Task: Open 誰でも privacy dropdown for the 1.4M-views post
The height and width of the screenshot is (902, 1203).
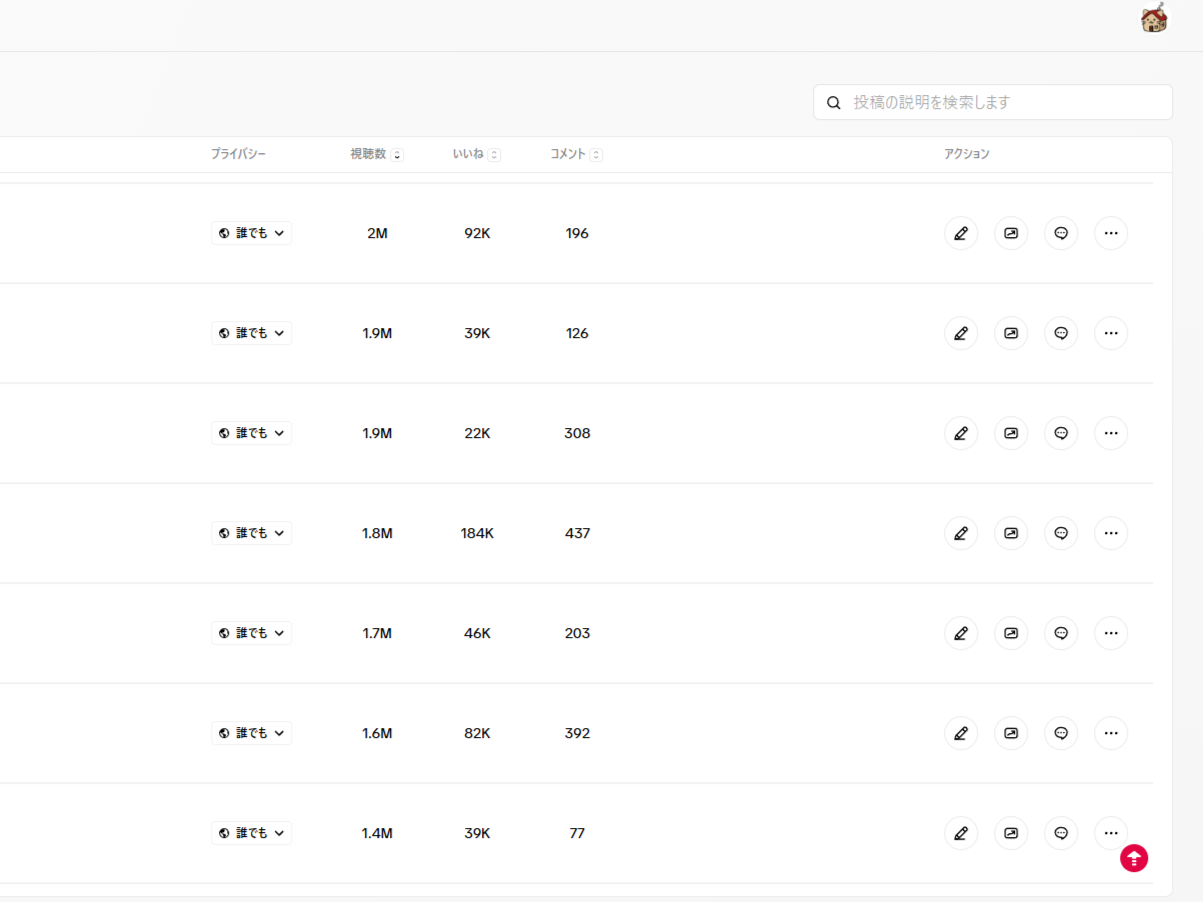Action: click(x=251, y=833)
